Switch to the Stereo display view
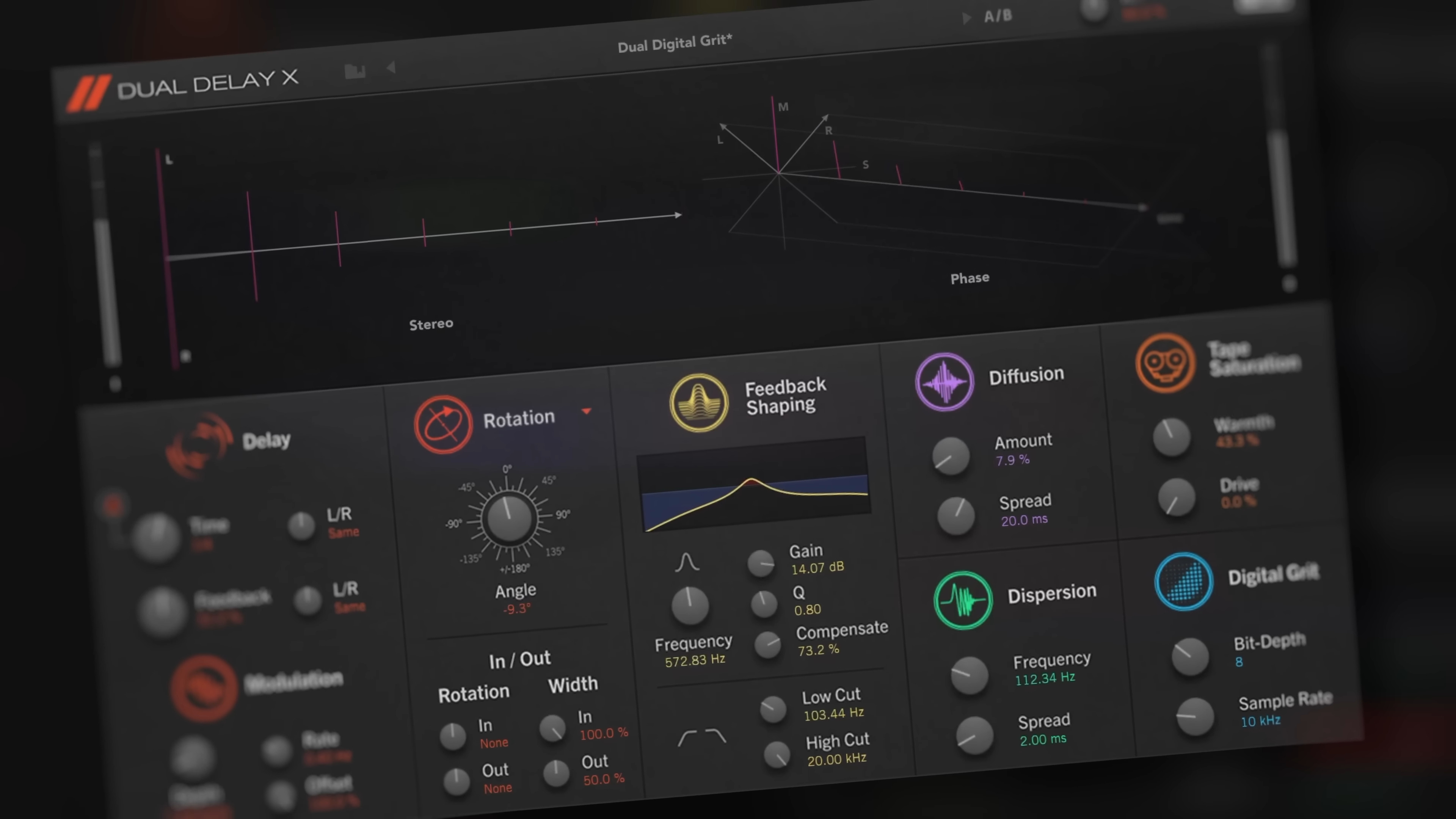The image size is (1456, 819). (431, 324)
